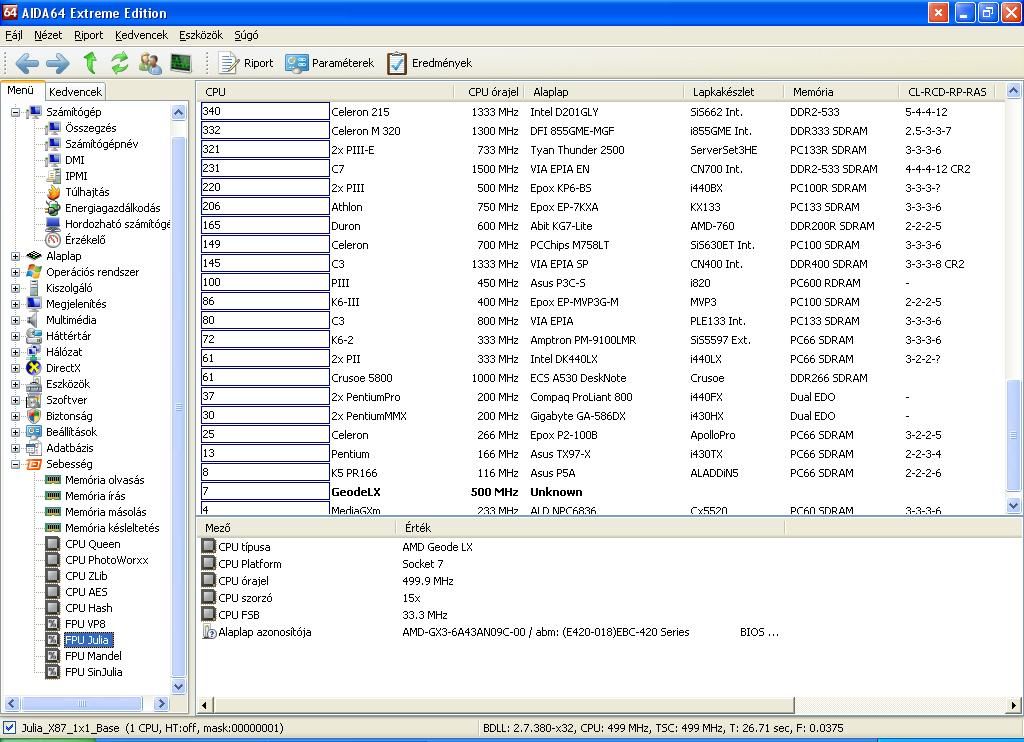Expand the Háttértár tree node
Viewport: 1024px width, 742px height.
pyautogui.click(x=15, y=336)
